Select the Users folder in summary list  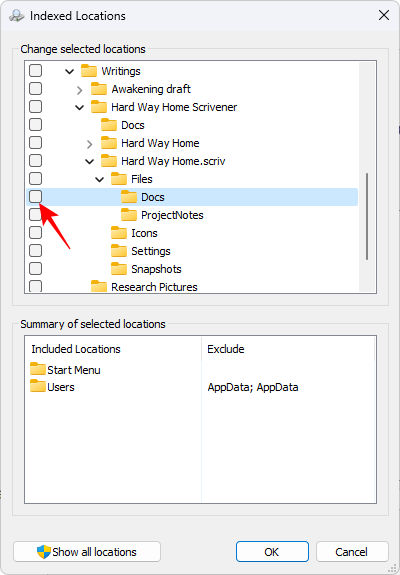pos(52,387)
